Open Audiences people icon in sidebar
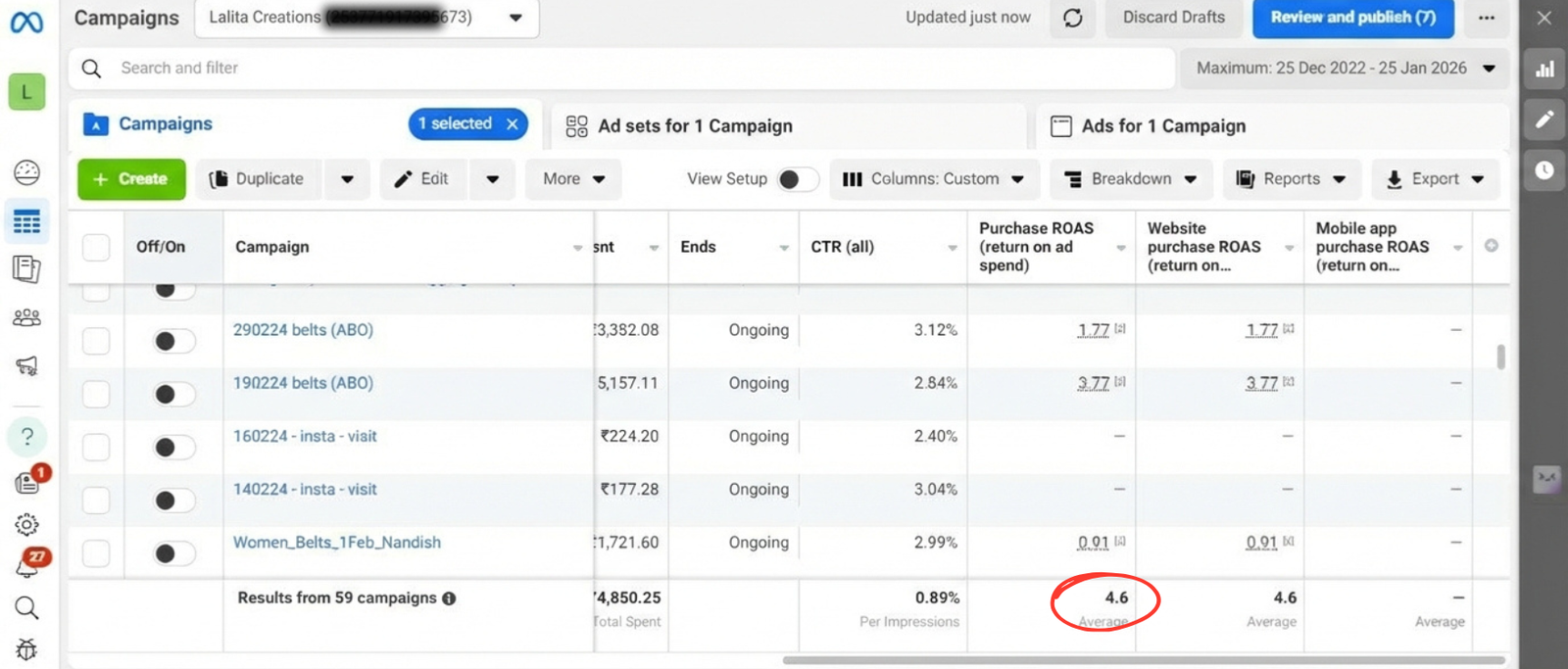Screen dimensions: 1568x669 click(26, 317)
